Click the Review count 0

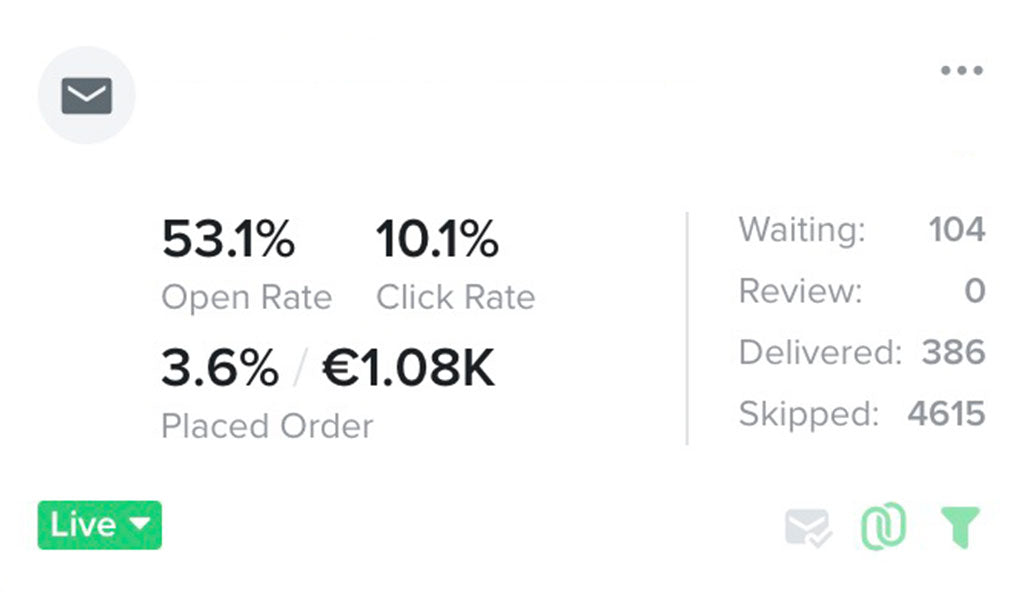974,291
